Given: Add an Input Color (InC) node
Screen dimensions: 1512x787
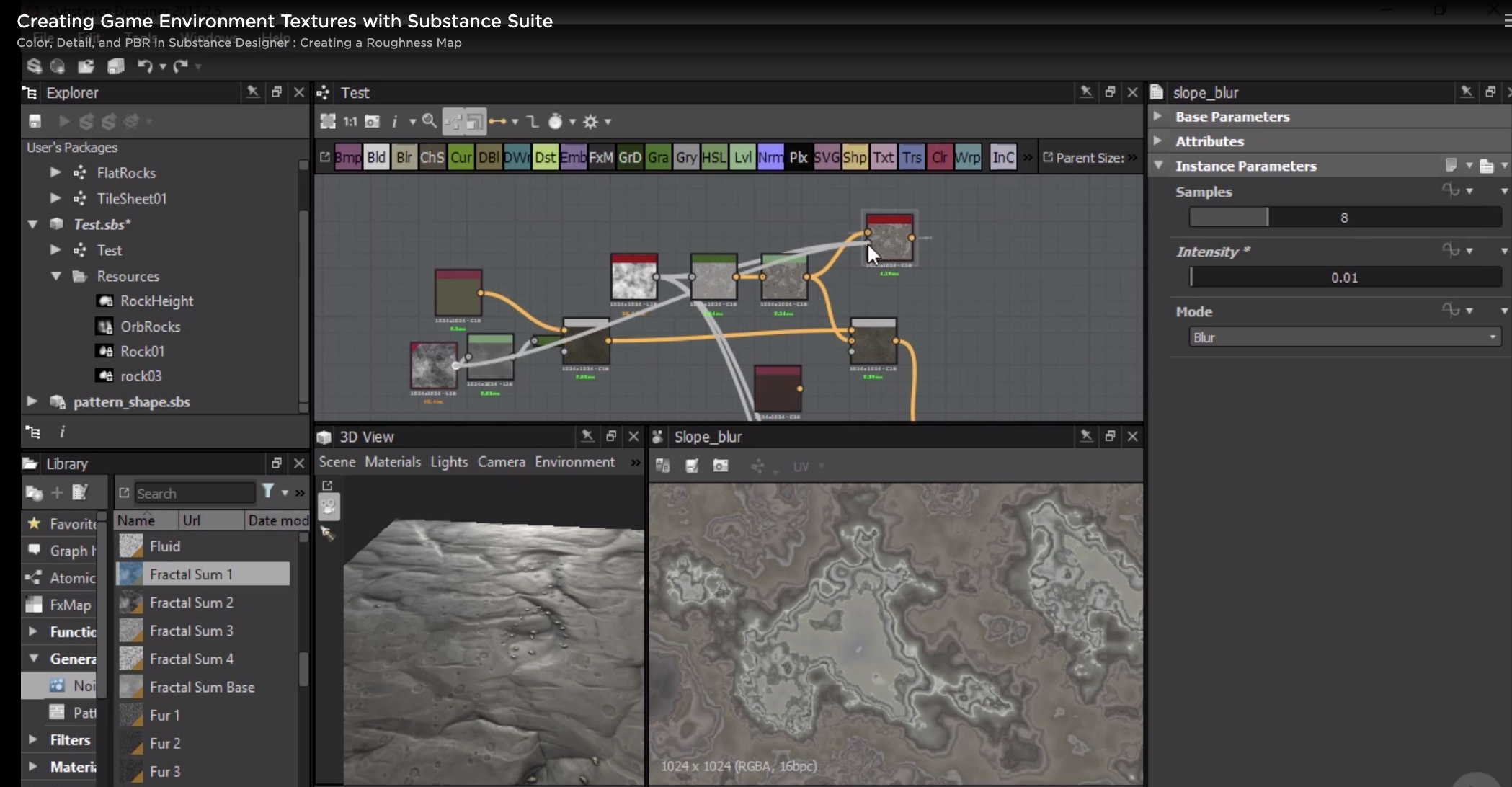Looking at the screenshot, I should pos(1003,157).
